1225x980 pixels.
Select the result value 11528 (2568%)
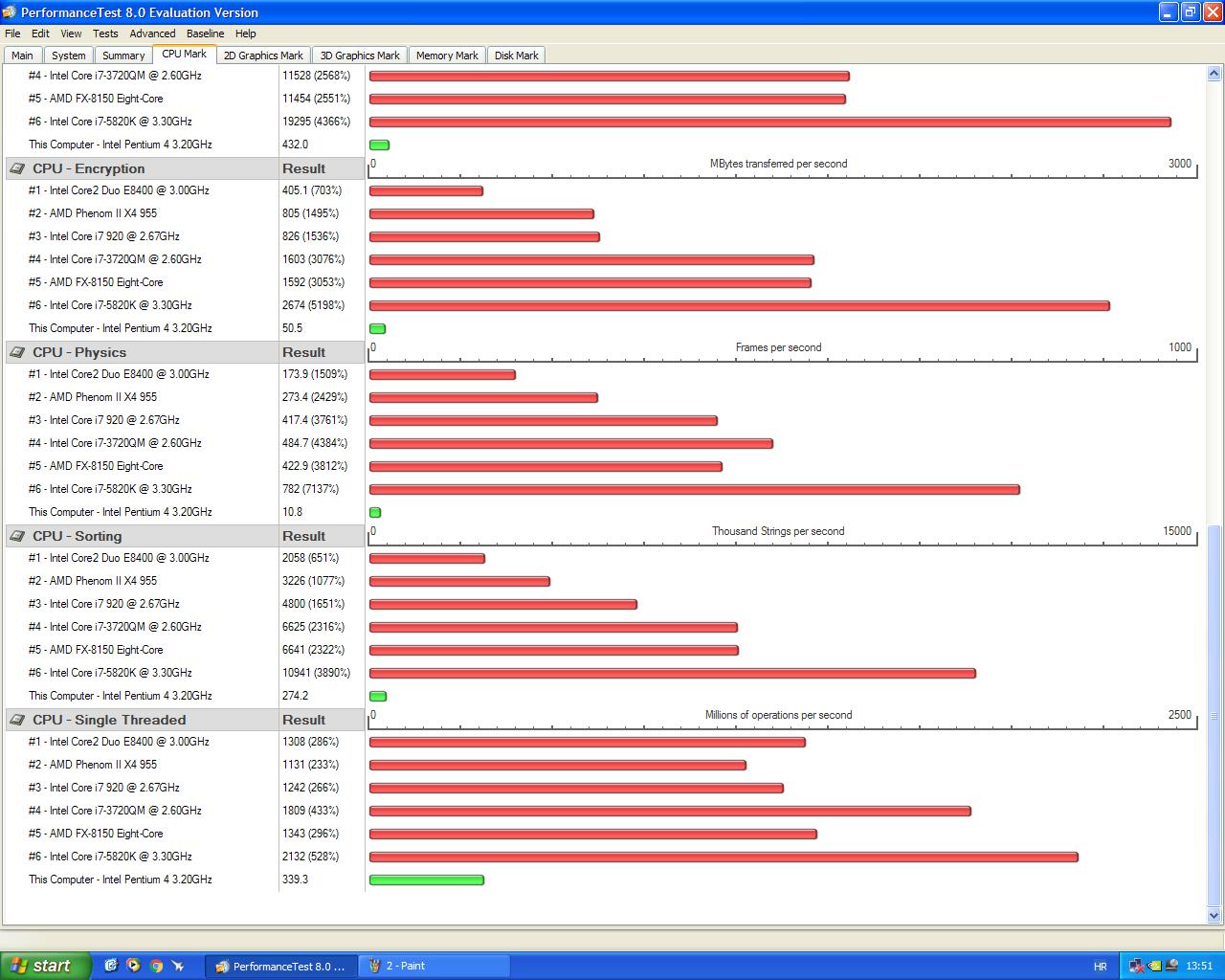(x=317, y=76)
